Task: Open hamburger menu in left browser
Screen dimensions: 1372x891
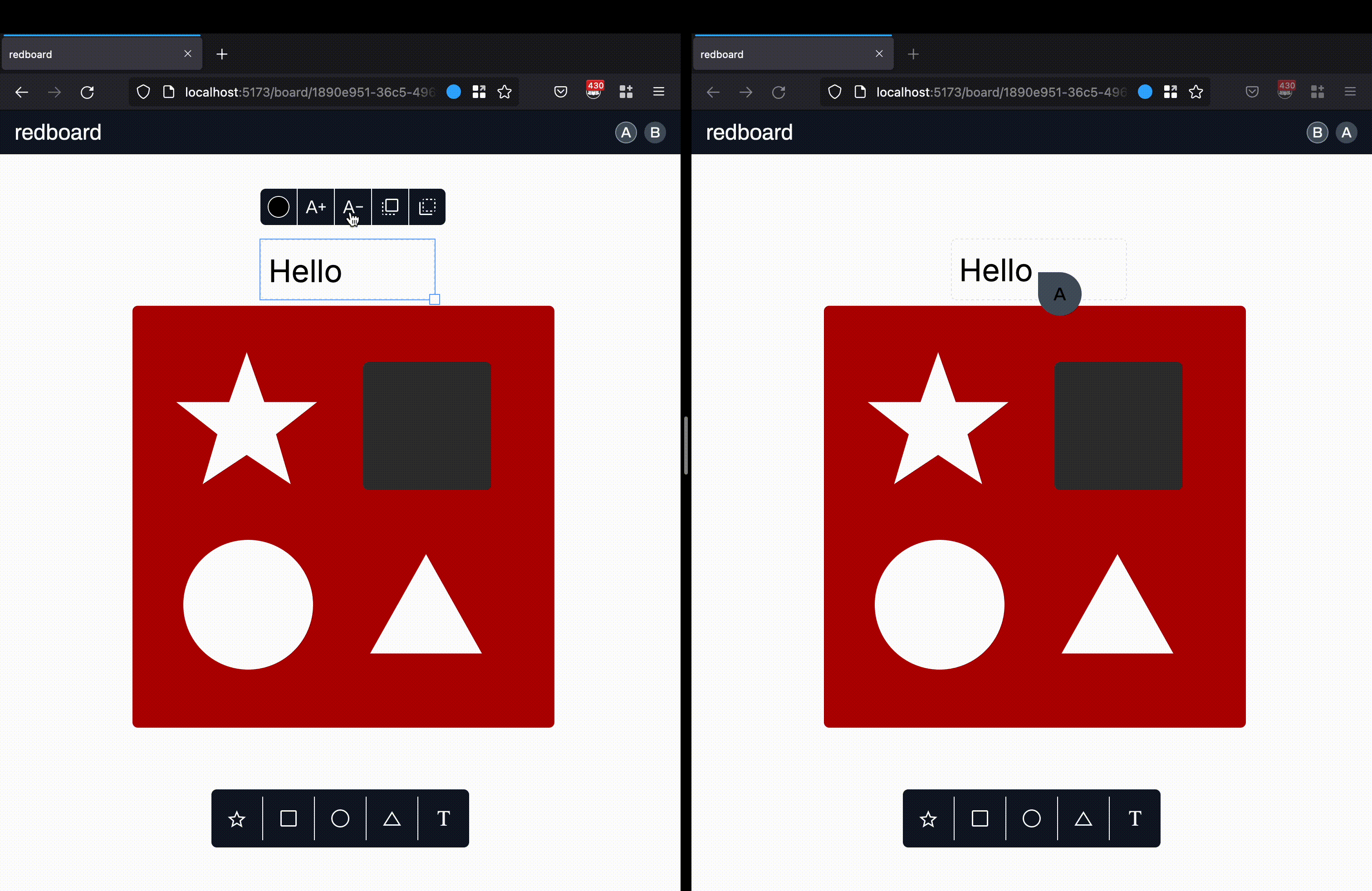Action: [x=658, y=92]
